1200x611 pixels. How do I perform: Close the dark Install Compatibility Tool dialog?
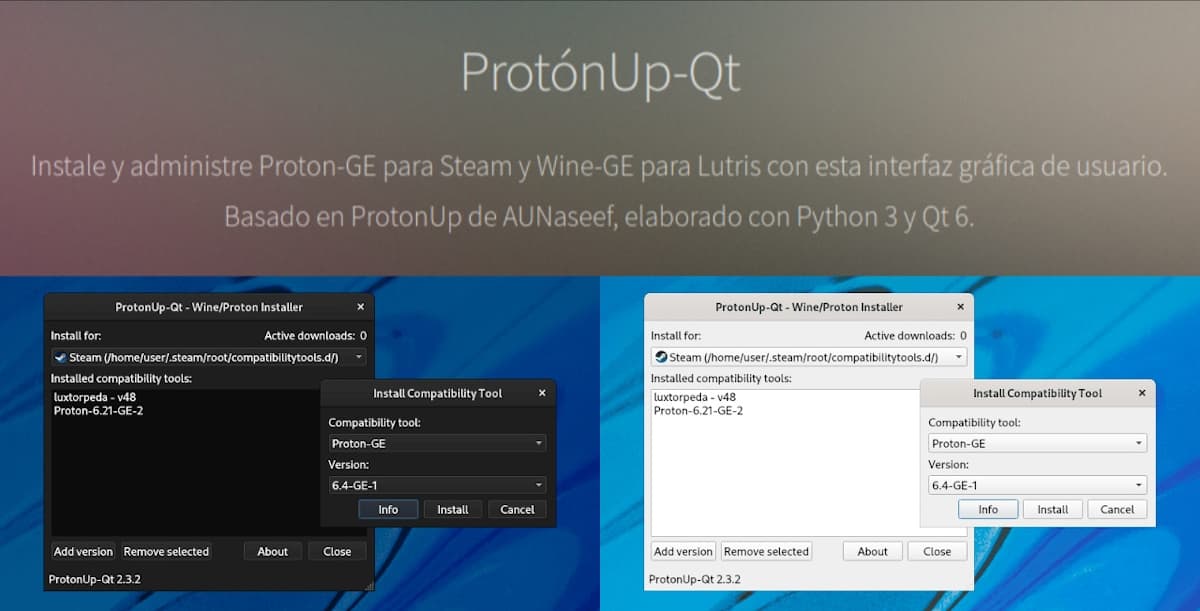(543, 393)
